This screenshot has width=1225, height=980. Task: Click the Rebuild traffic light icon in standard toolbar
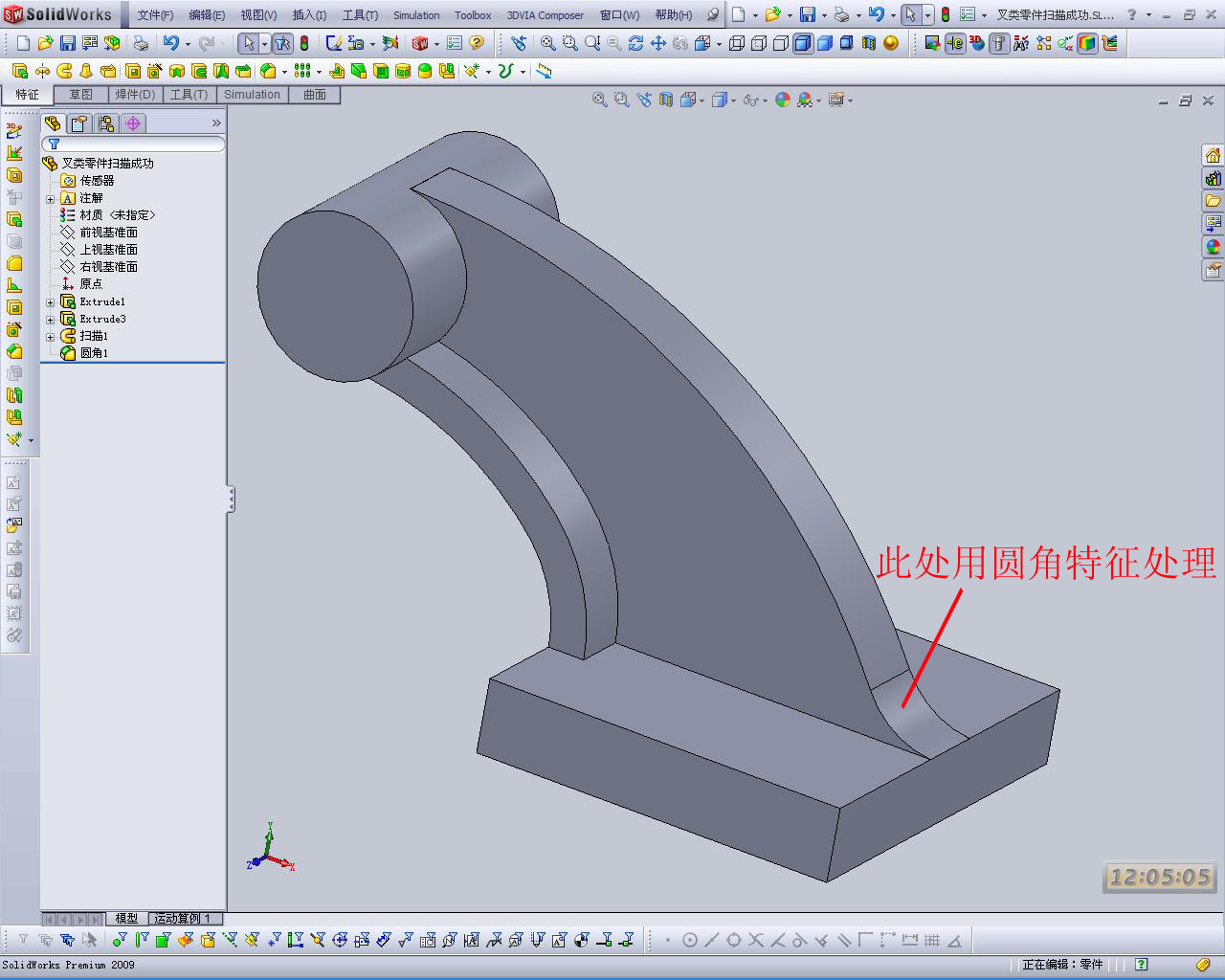[x=304, y=43]
